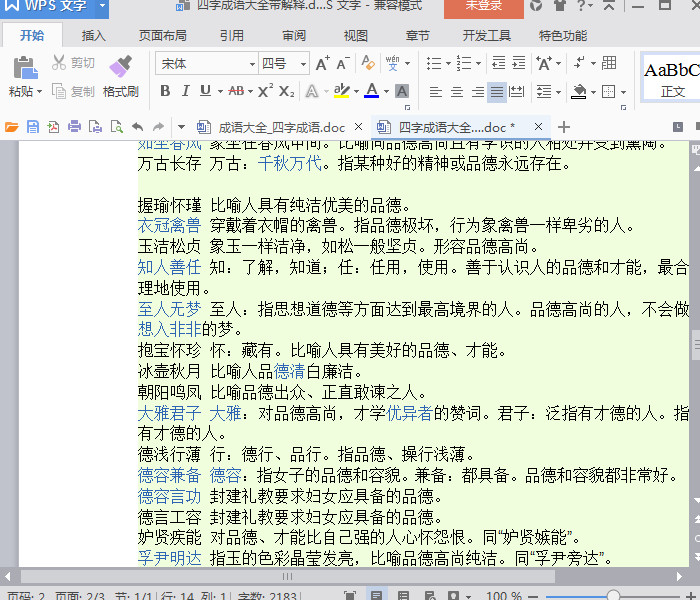Follow the 德容兼备 hyperlink
700x600 pixels.
[169, 475]
